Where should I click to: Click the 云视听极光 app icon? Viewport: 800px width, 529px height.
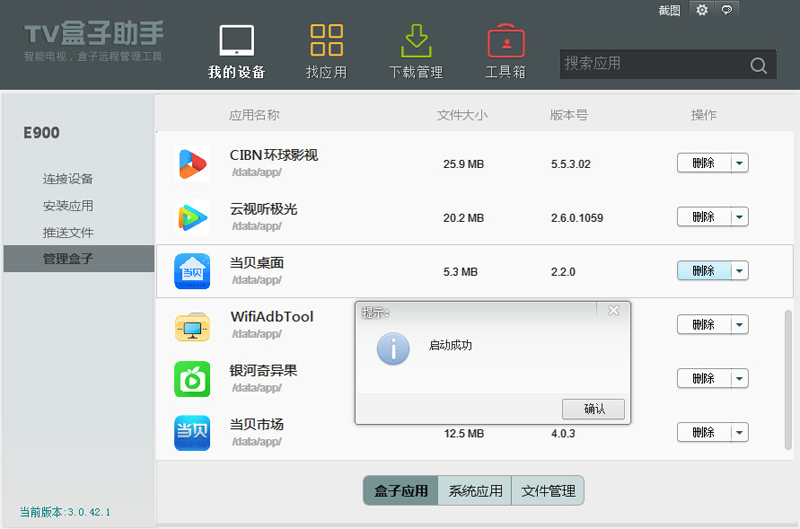click(192, 218)
